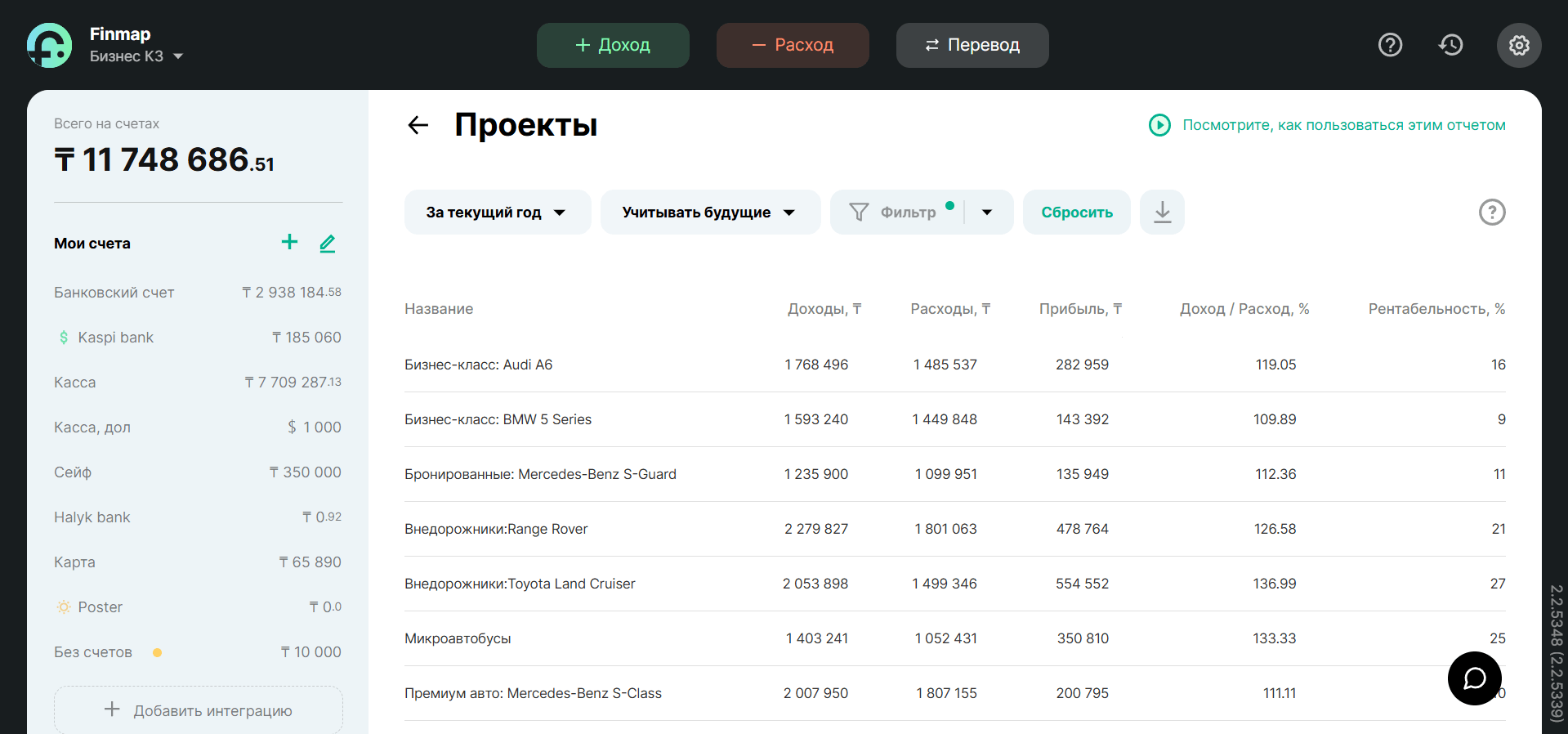Viewport: 1568px width, 734px height.
Task: Select the Без счетов row
Action: click(x=198, y=652)
